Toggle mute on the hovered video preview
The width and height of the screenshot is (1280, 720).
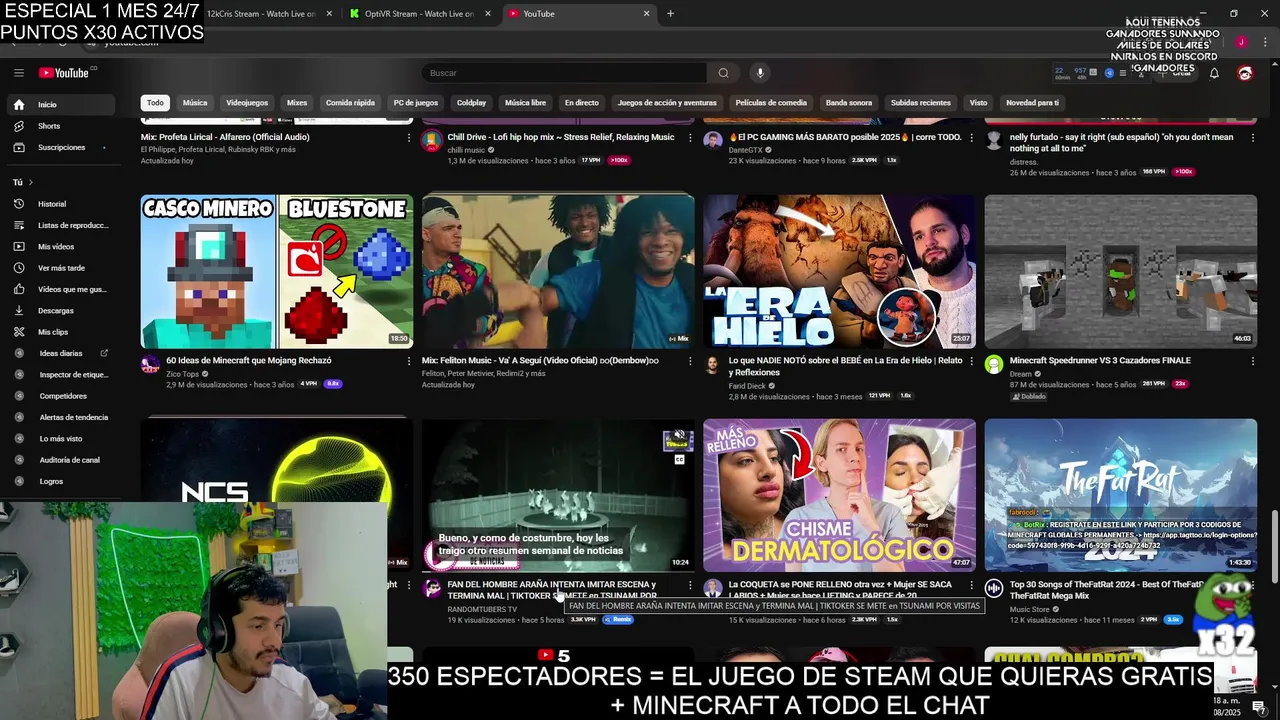coord(679,435)
